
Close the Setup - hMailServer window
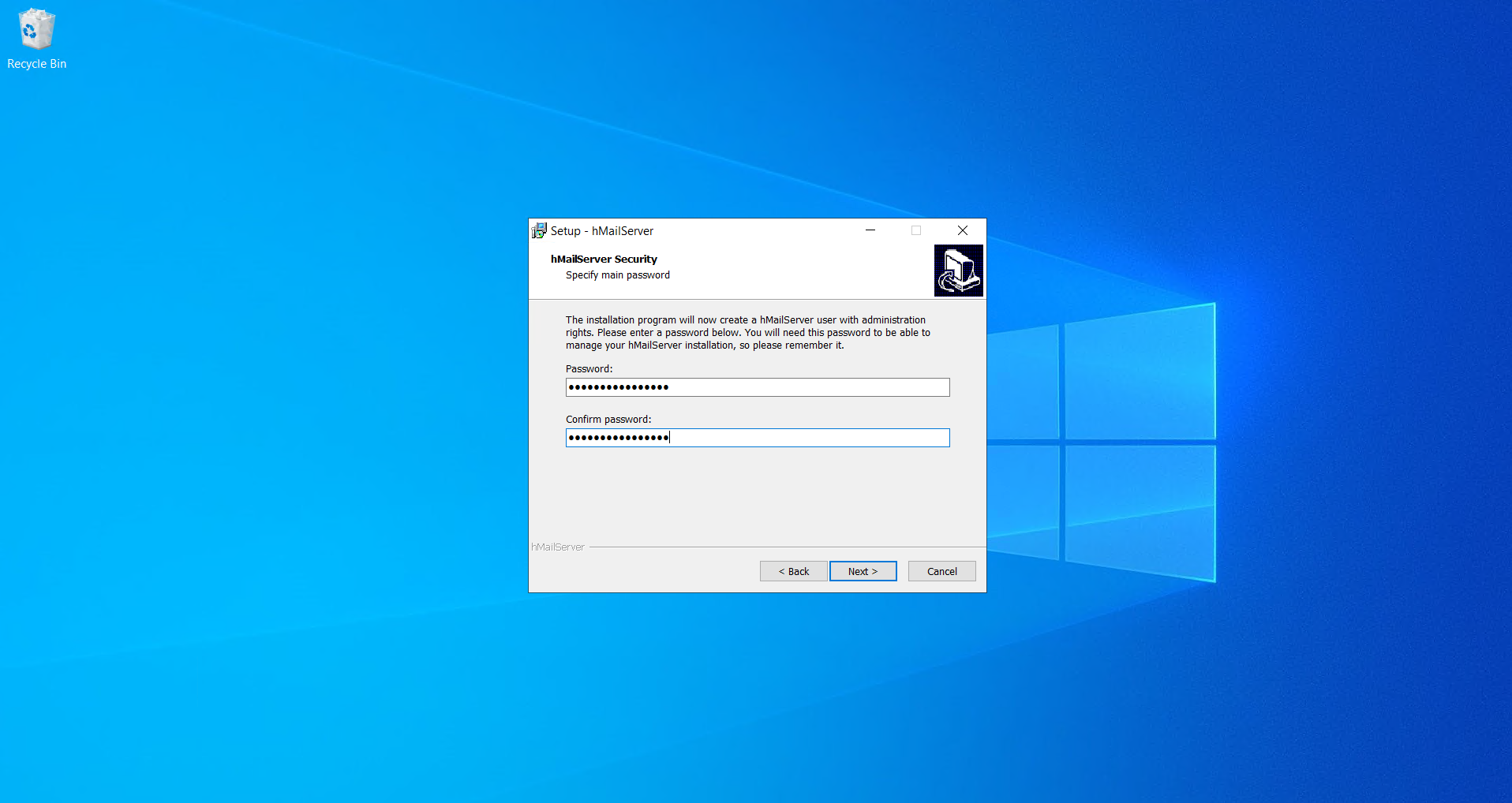pos(963,230)
